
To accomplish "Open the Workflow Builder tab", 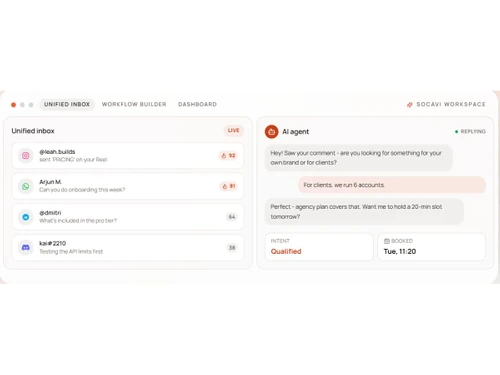I will [x=134, y=104].
